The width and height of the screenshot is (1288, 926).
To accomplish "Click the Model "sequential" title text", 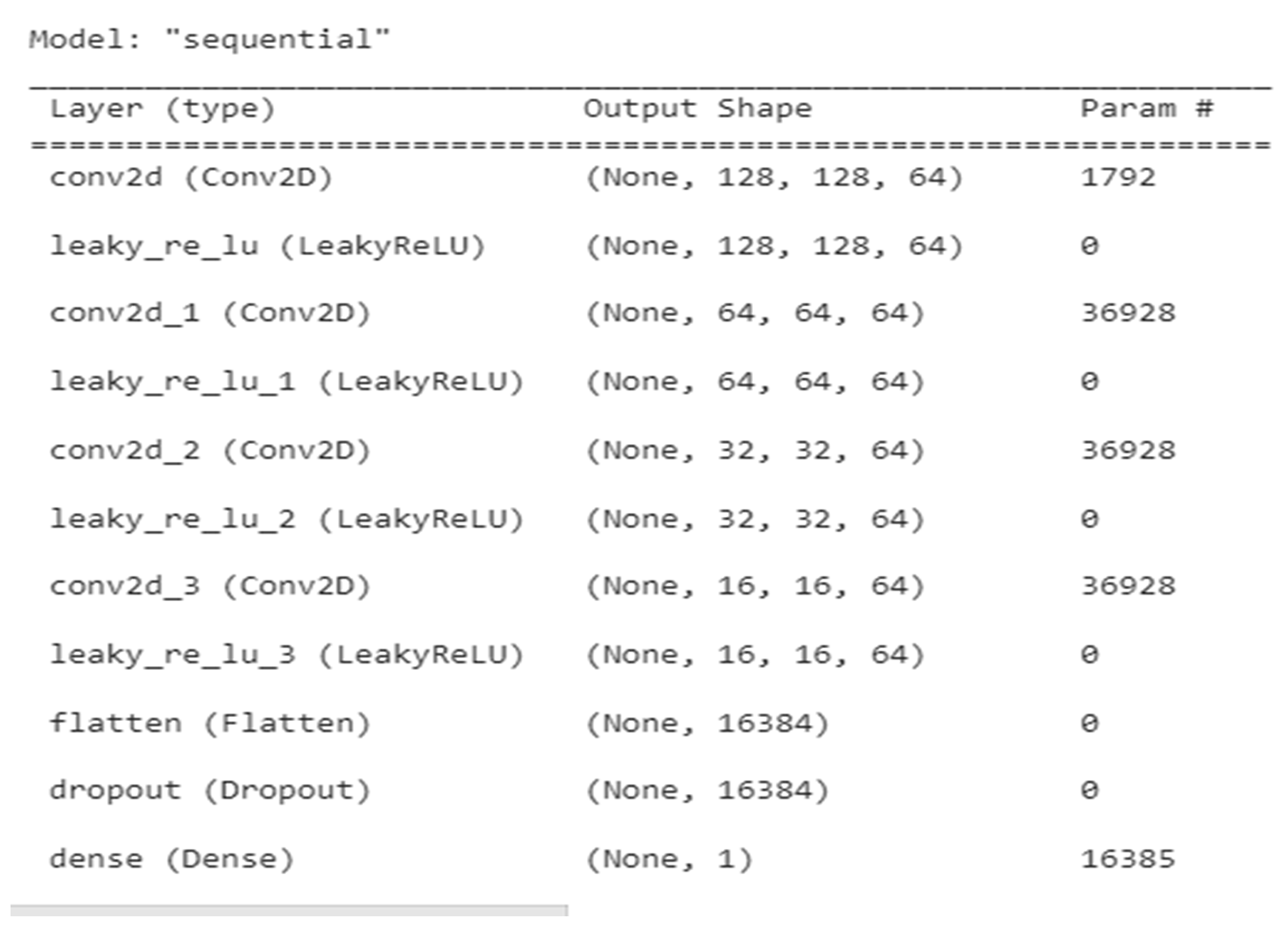I will pos(209,39).
